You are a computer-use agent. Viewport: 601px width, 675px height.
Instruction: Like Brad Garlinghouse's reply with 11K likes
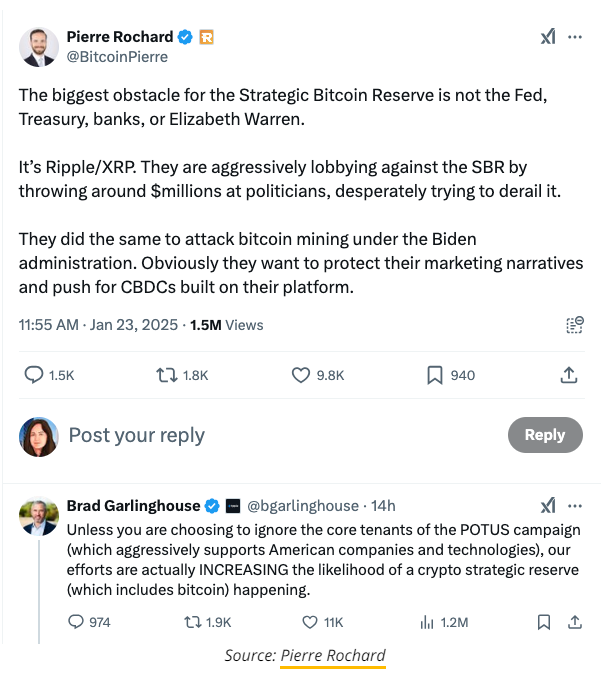point(304,622)
